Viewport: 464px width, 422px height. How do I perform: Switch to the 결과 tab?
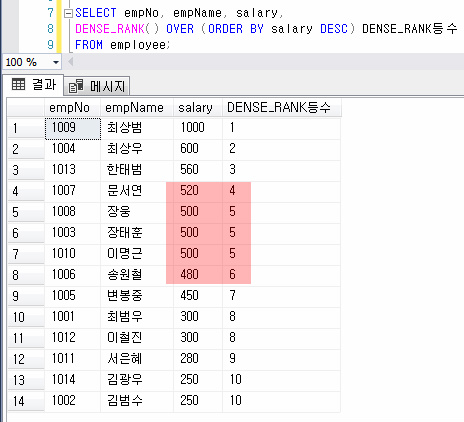coord(33,85)
